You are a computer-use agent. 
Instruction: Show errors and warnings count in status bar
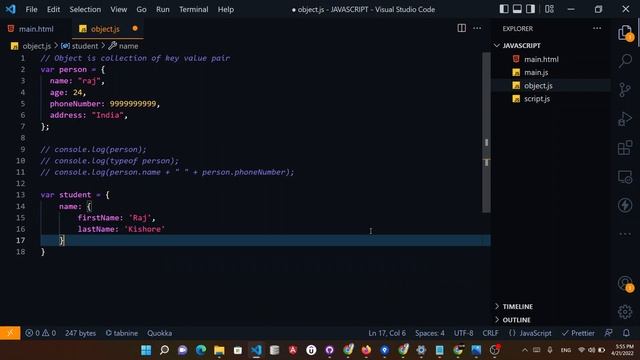click(40, 333)
